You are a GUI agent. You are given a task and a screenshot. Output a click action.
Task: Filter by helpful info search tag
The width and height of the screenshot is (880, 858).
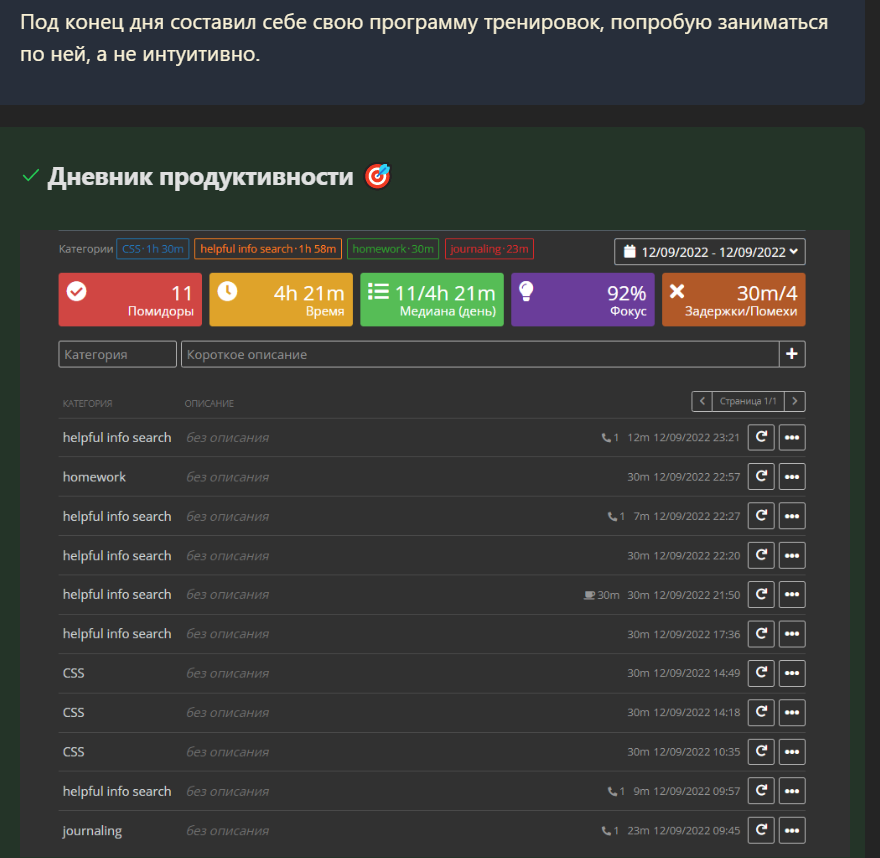[268, 249]
